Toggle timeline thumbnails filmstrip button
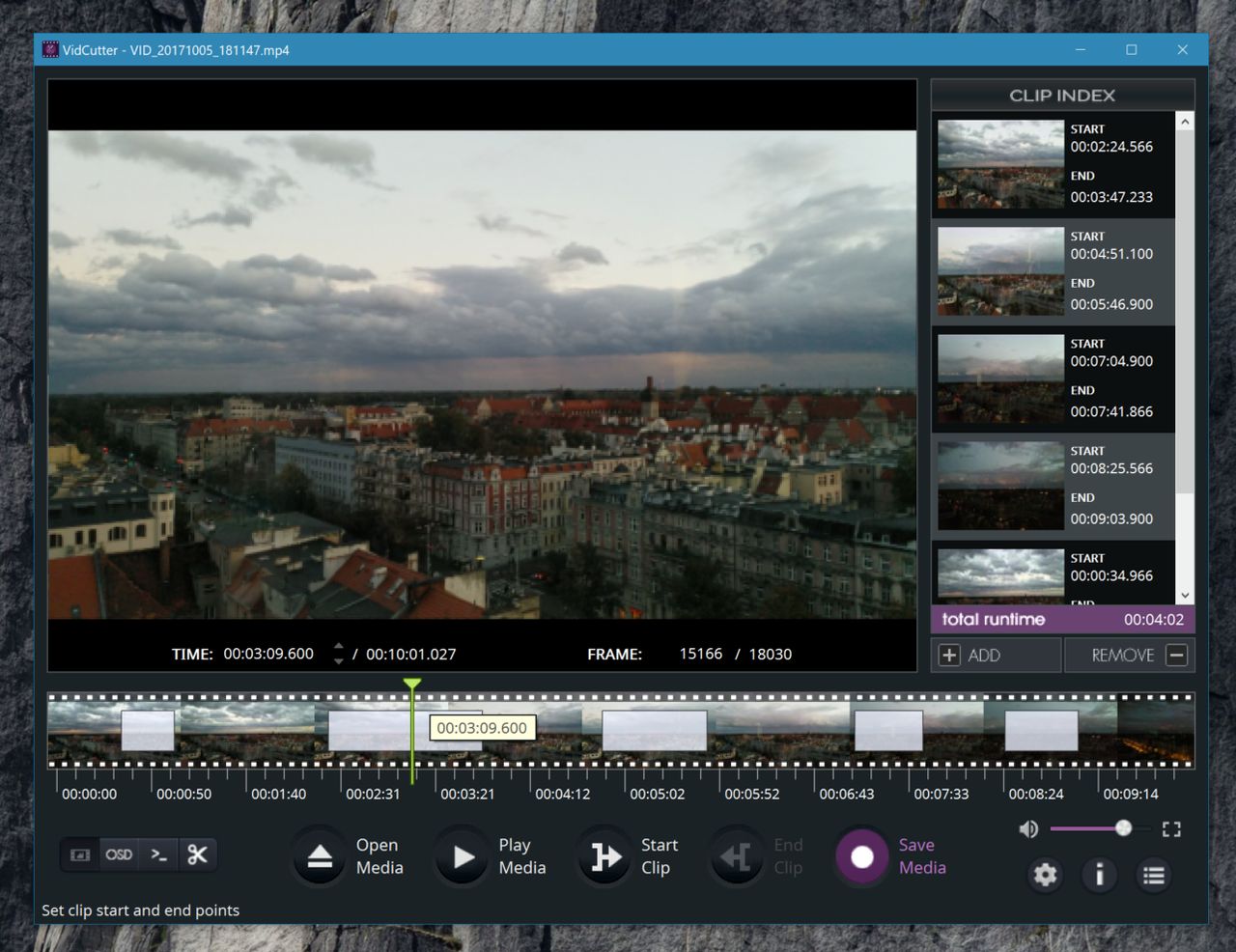The height and width of the screenshot is (952, 1236). 80,854
